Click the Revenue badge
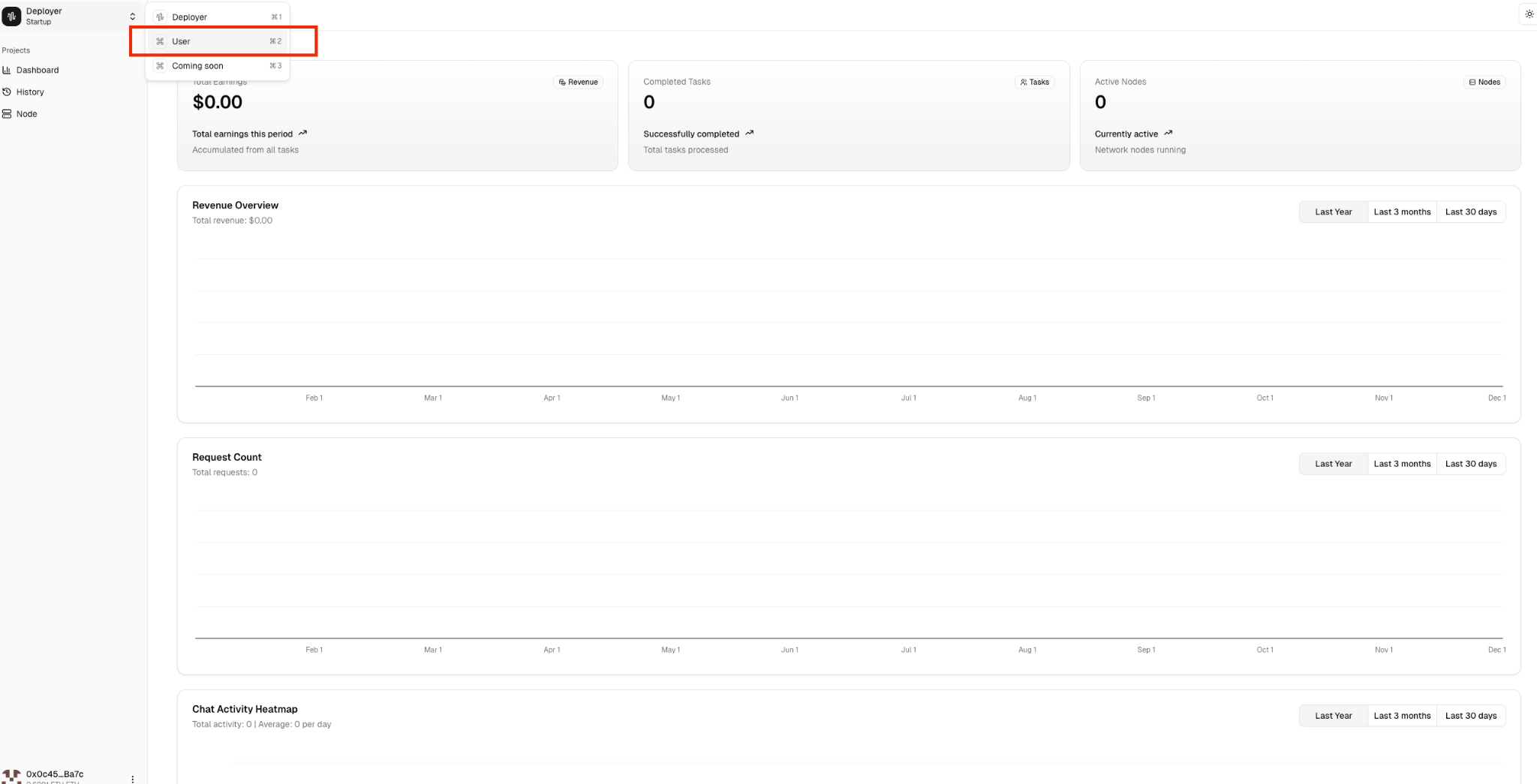 579,82
